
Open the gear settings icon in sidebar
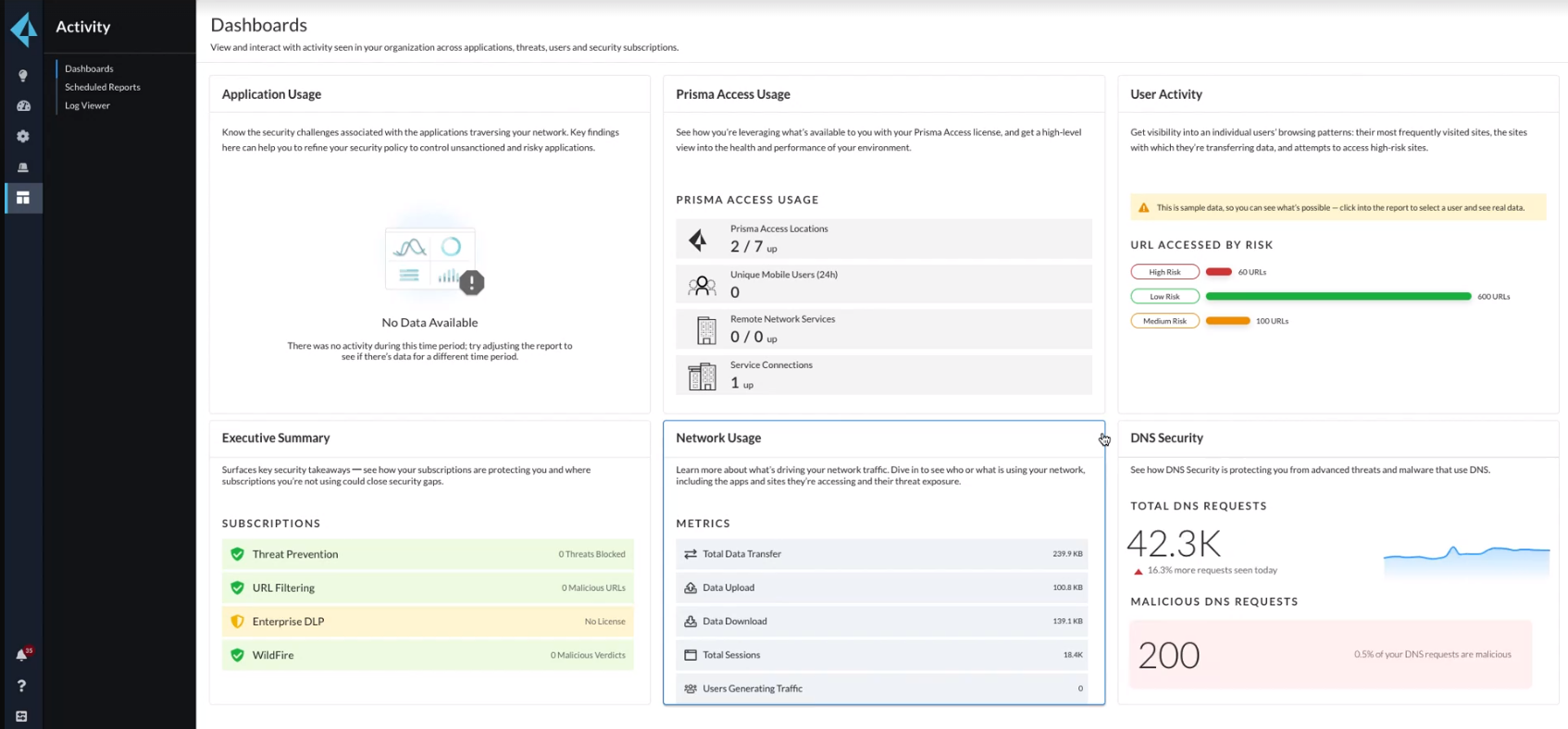pos(23,137)
